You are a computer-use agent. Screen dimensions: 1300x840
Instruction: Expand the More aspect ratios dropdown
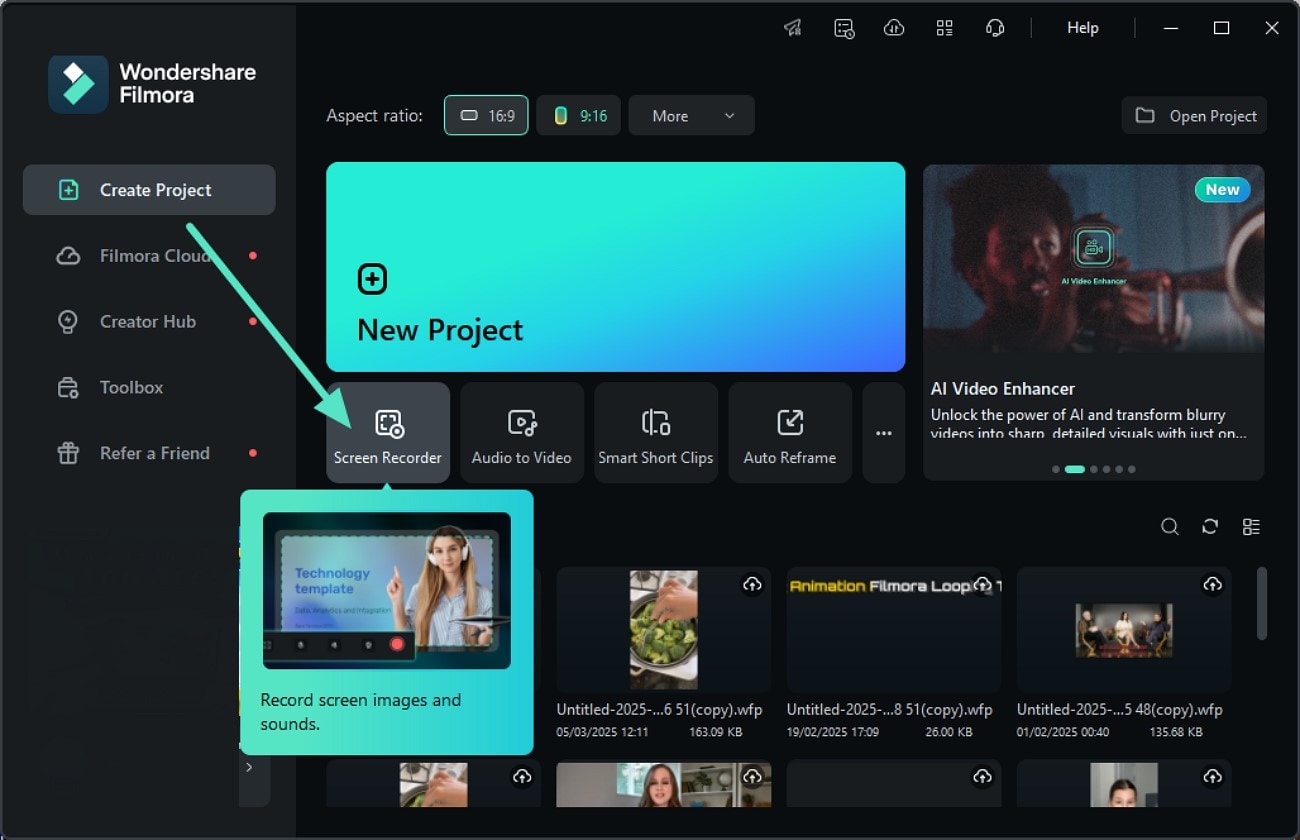tap(692, 116)
